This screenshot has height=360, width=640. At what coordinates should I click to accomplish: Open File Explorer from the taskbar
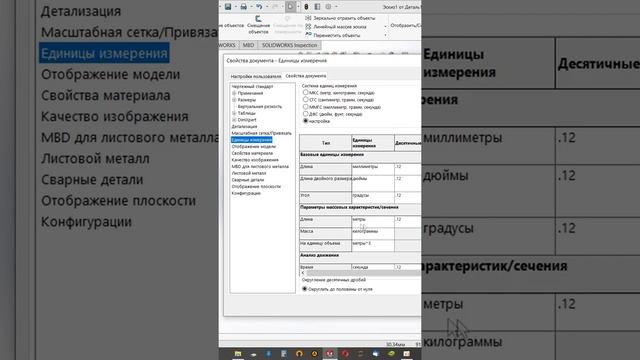pos(238,353)
